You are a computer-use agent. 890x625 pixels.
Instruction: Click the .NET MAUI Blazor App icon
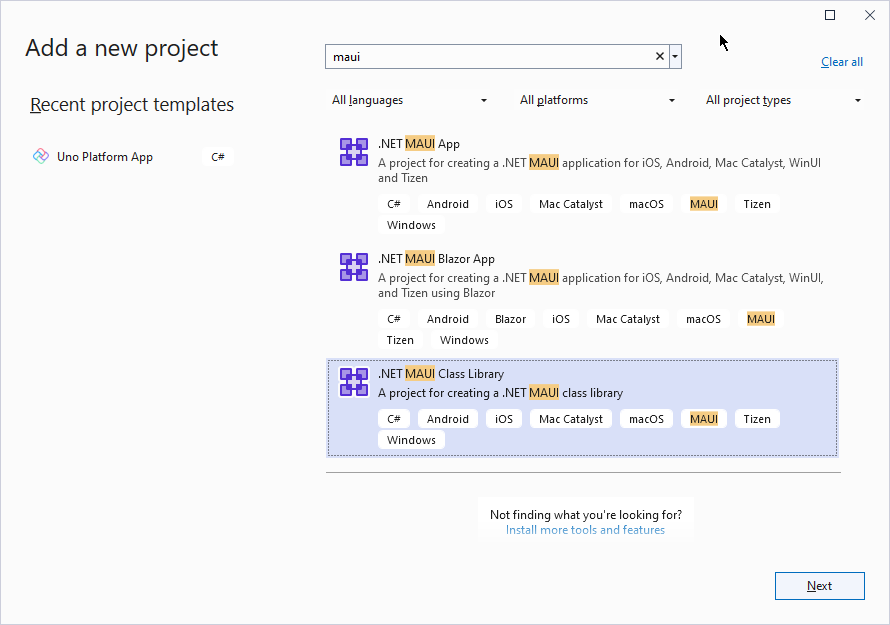coord(354,267)
